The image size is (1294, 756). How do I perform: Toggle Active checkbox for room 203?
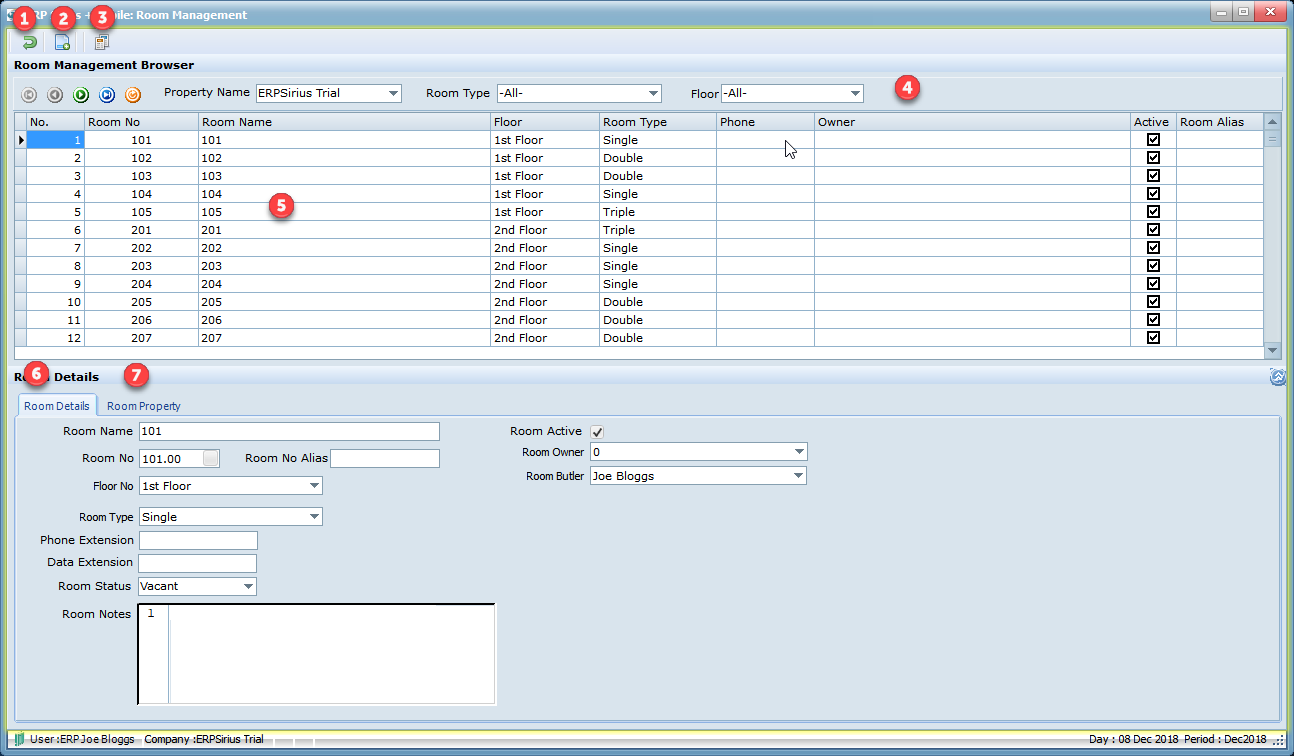point(1153,266)
